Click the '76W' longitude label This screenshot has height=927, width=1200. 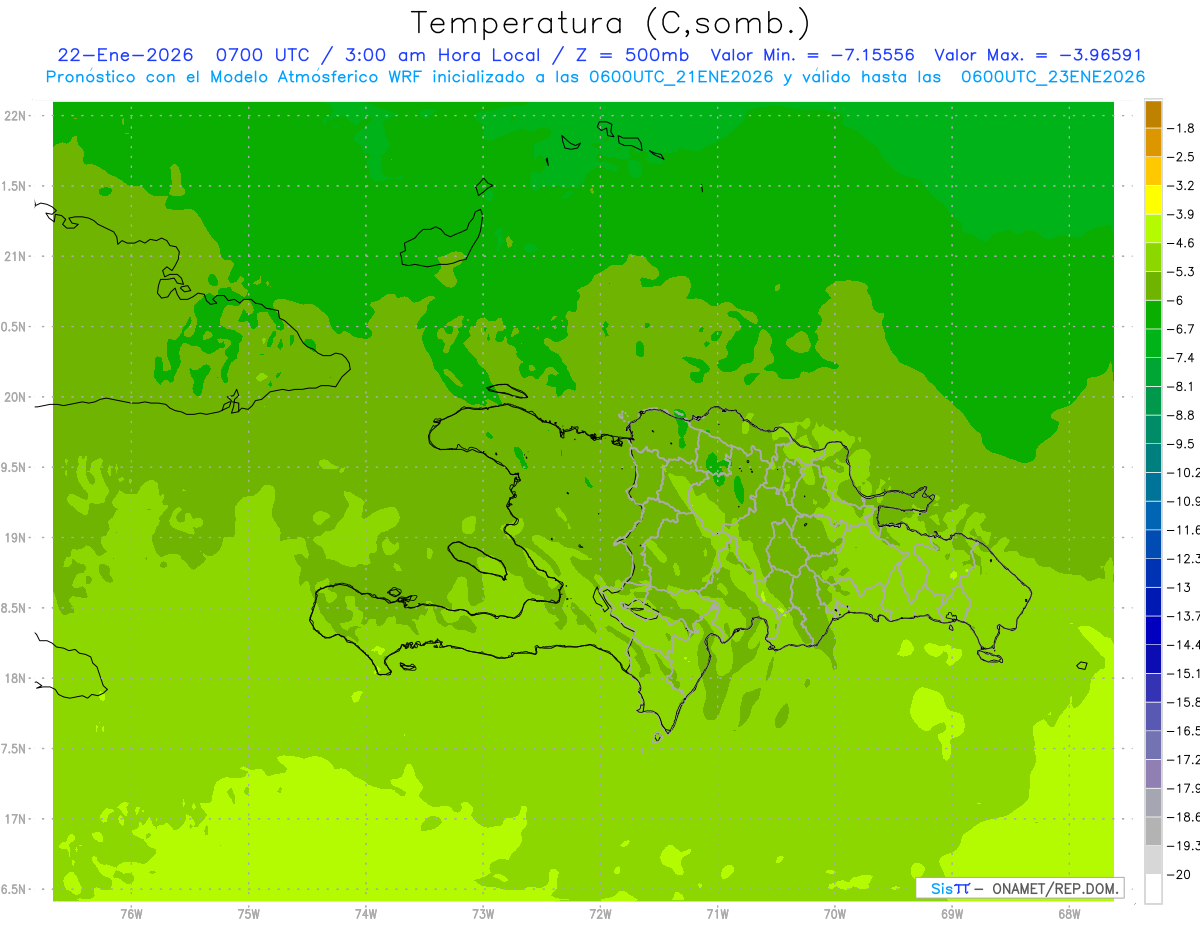click(x=131, y=913)
